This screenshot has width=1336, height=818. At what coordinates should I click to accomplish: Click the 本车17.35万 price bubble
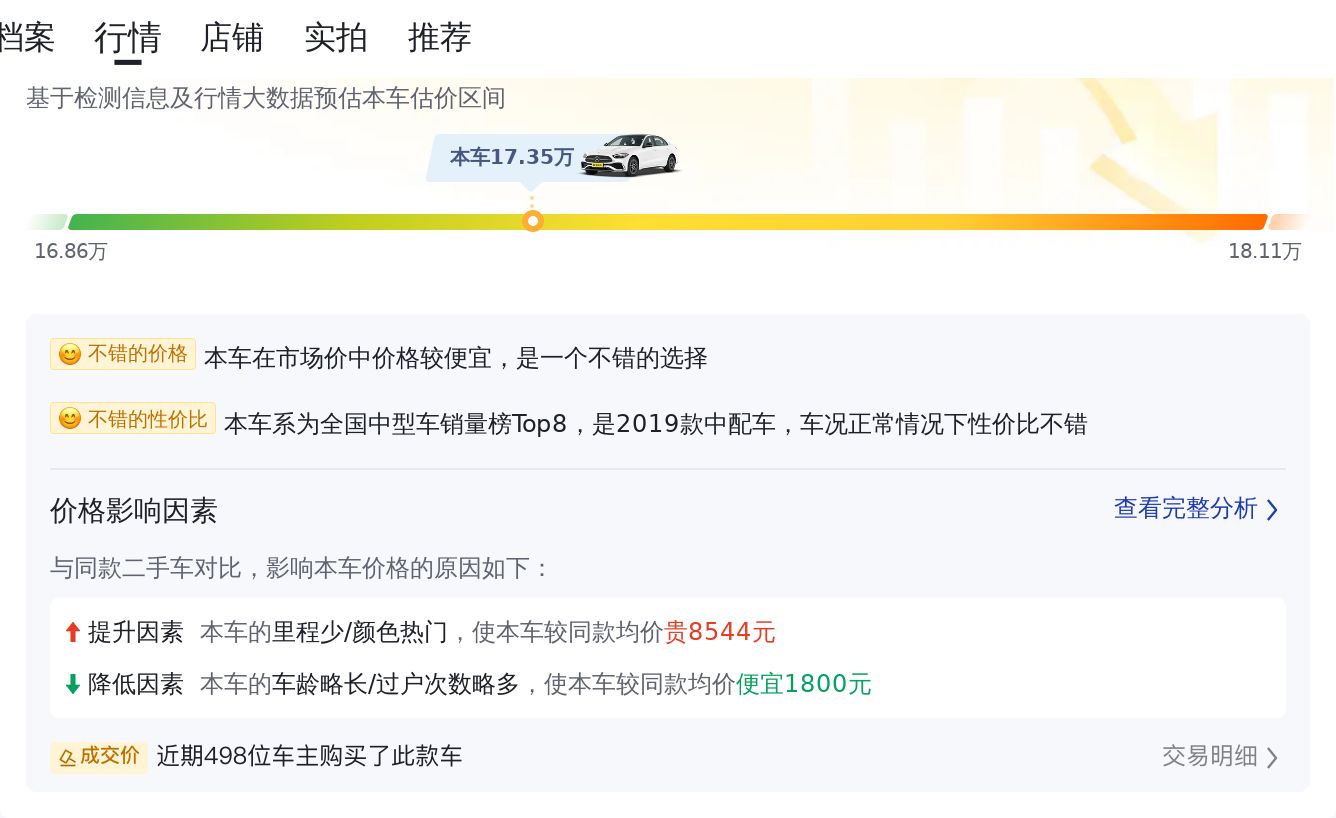click(511, 157)
